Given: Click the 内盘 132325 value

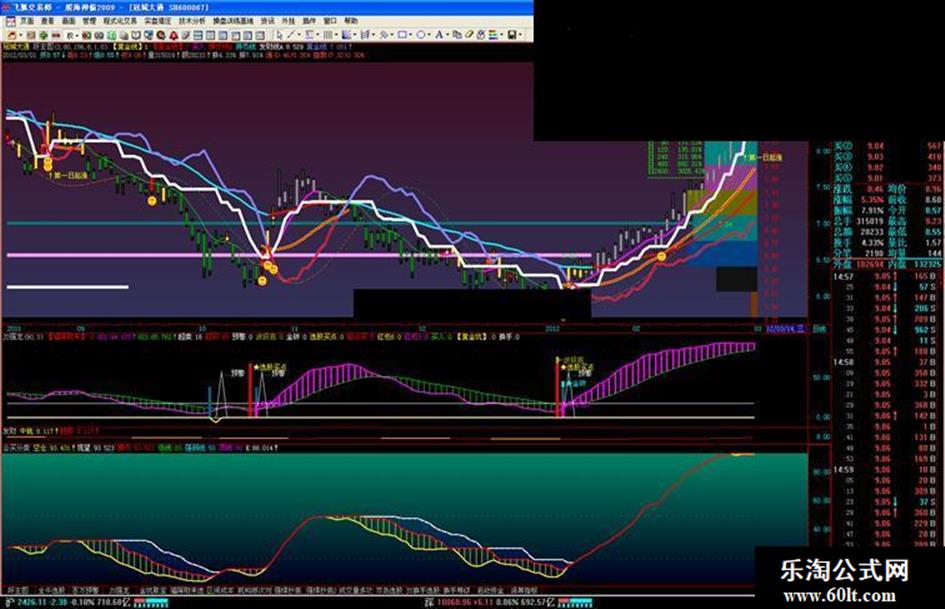Looking at the screenshot, I should pos(928,264).
